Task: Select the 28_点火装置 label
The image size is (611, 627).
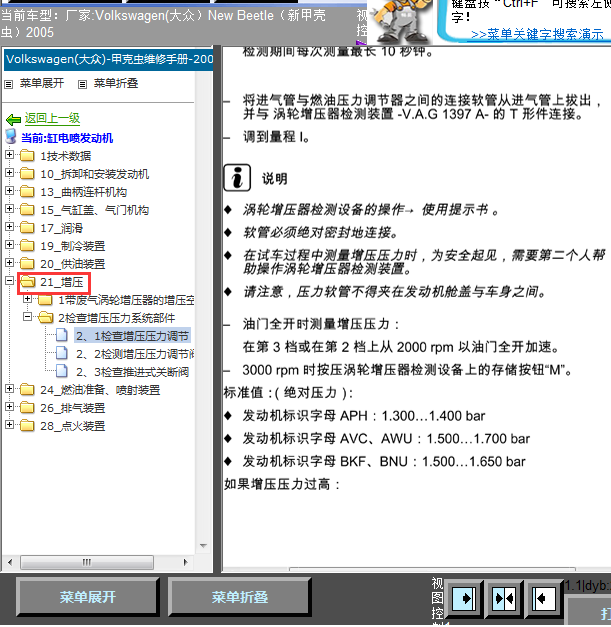Action: tap(72, 426)
